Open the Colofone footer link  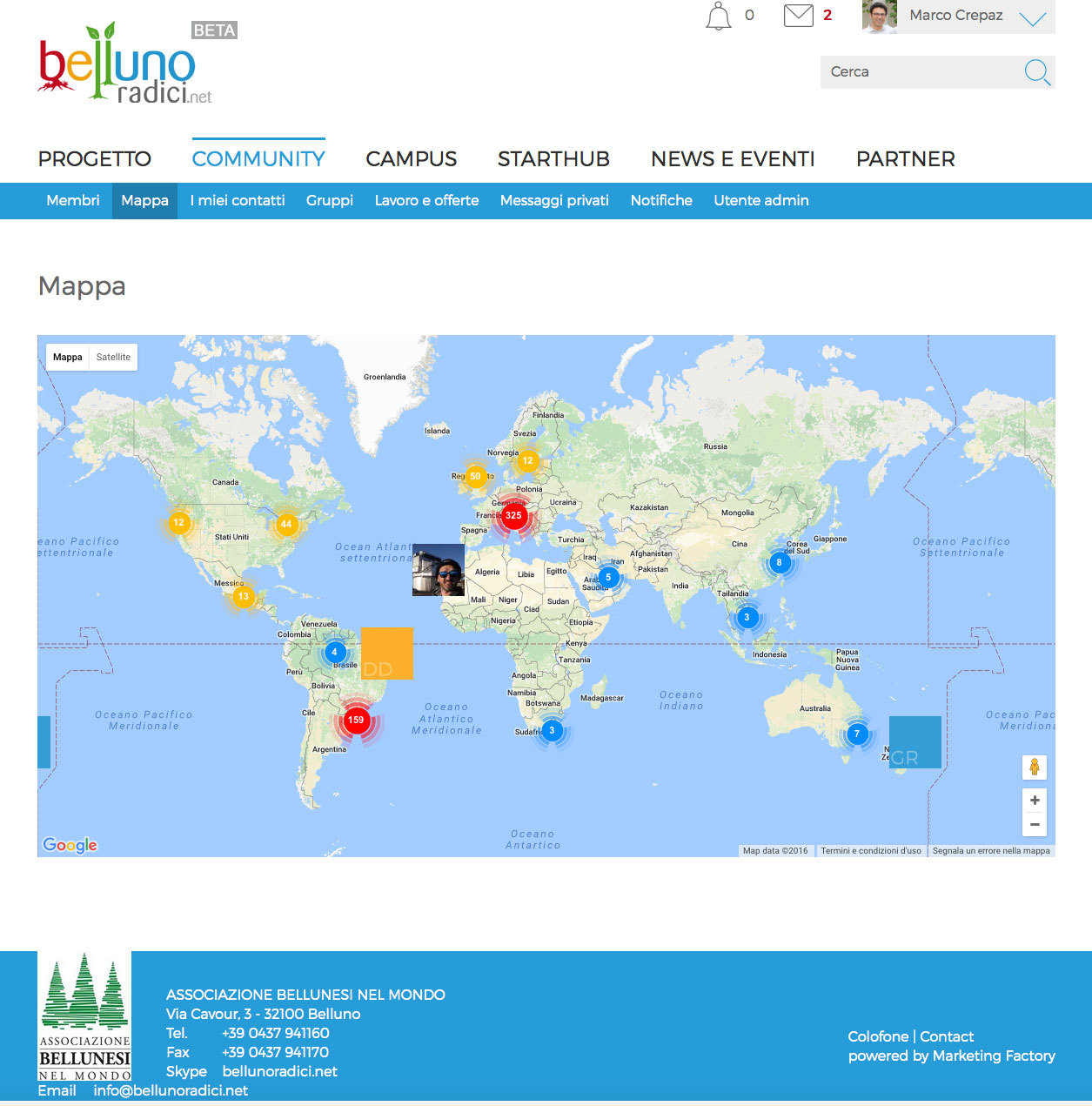click(878, 1036)
